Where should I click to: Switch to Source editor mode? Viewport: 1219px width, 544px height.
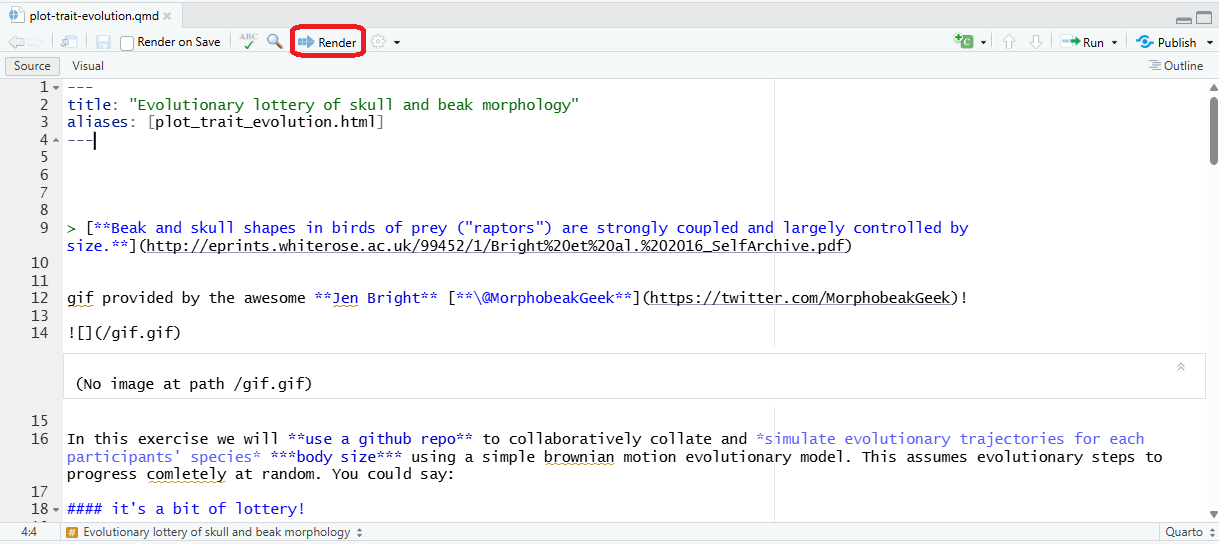tap(32, 66)
